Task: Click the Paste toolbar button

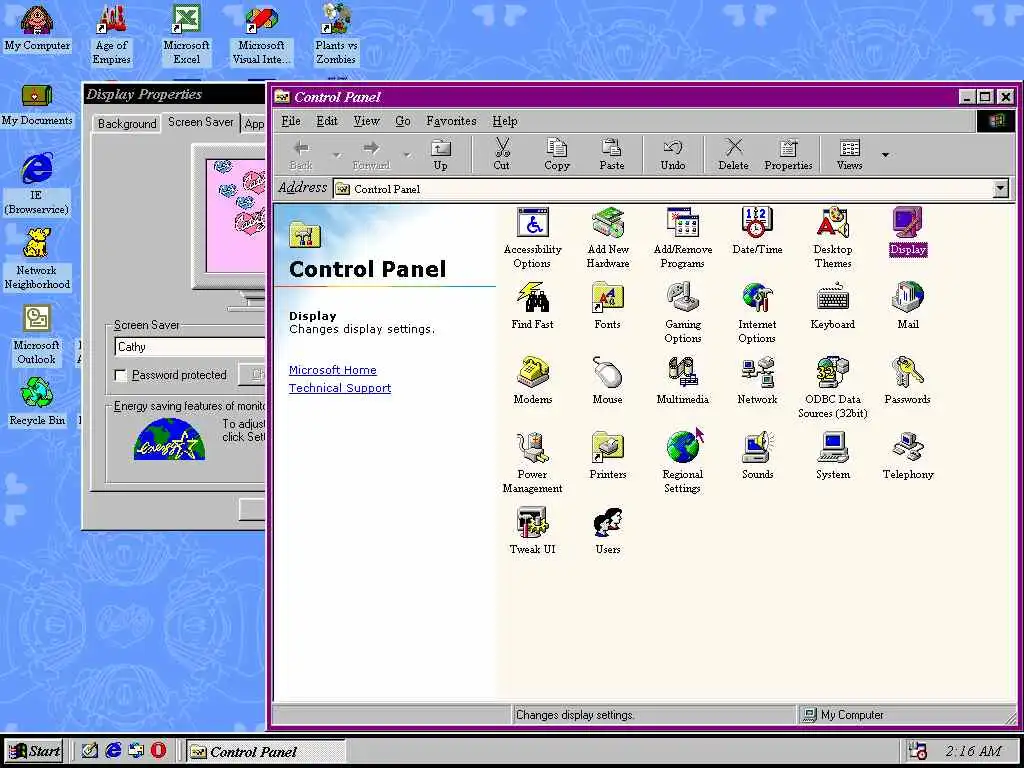Action: (611, 155)
